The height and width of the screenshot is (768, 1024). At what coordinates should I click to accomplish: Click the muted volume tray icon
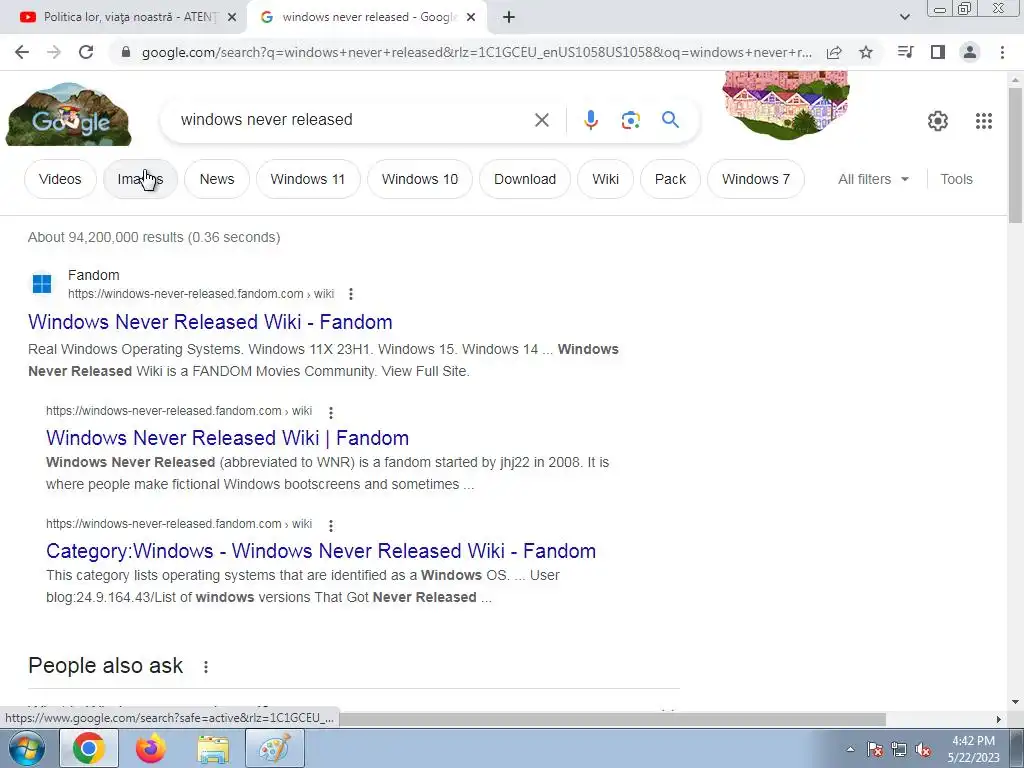point(923,750)
